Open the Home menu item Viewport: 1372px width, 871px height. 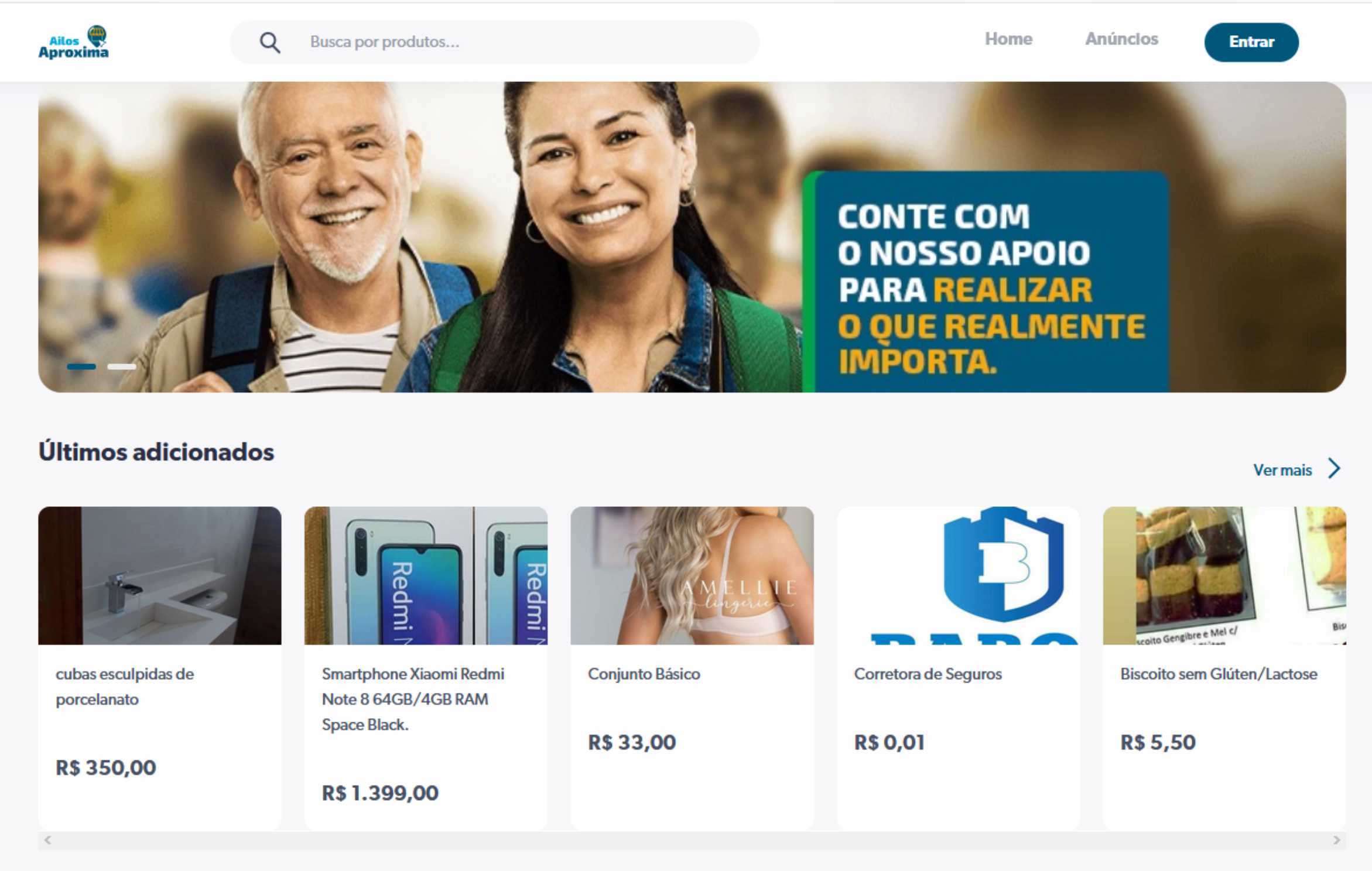point(1008,39)
